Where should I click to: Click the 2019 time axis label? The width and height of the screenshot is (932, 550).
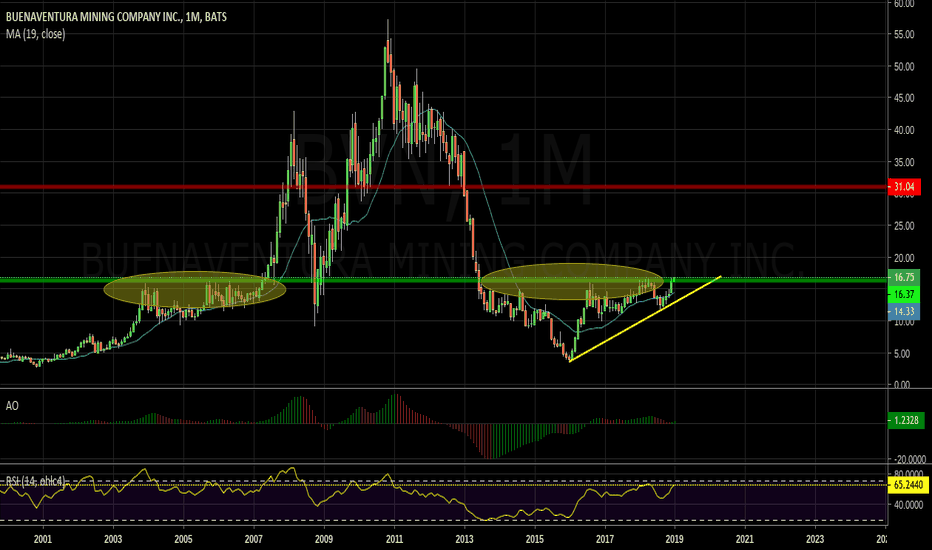point(674,539)
